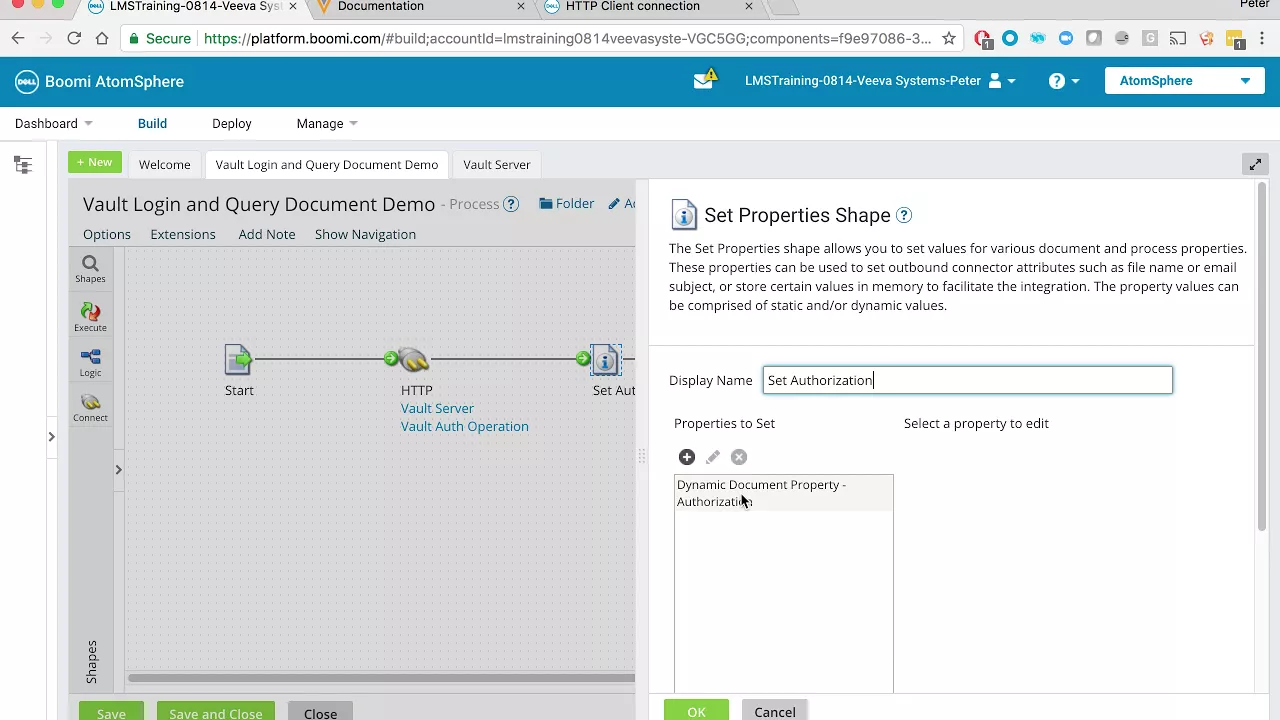Go to the Deploy menu
The height and width of the screenshot is (720, 1280).
(x=231, y=123)
